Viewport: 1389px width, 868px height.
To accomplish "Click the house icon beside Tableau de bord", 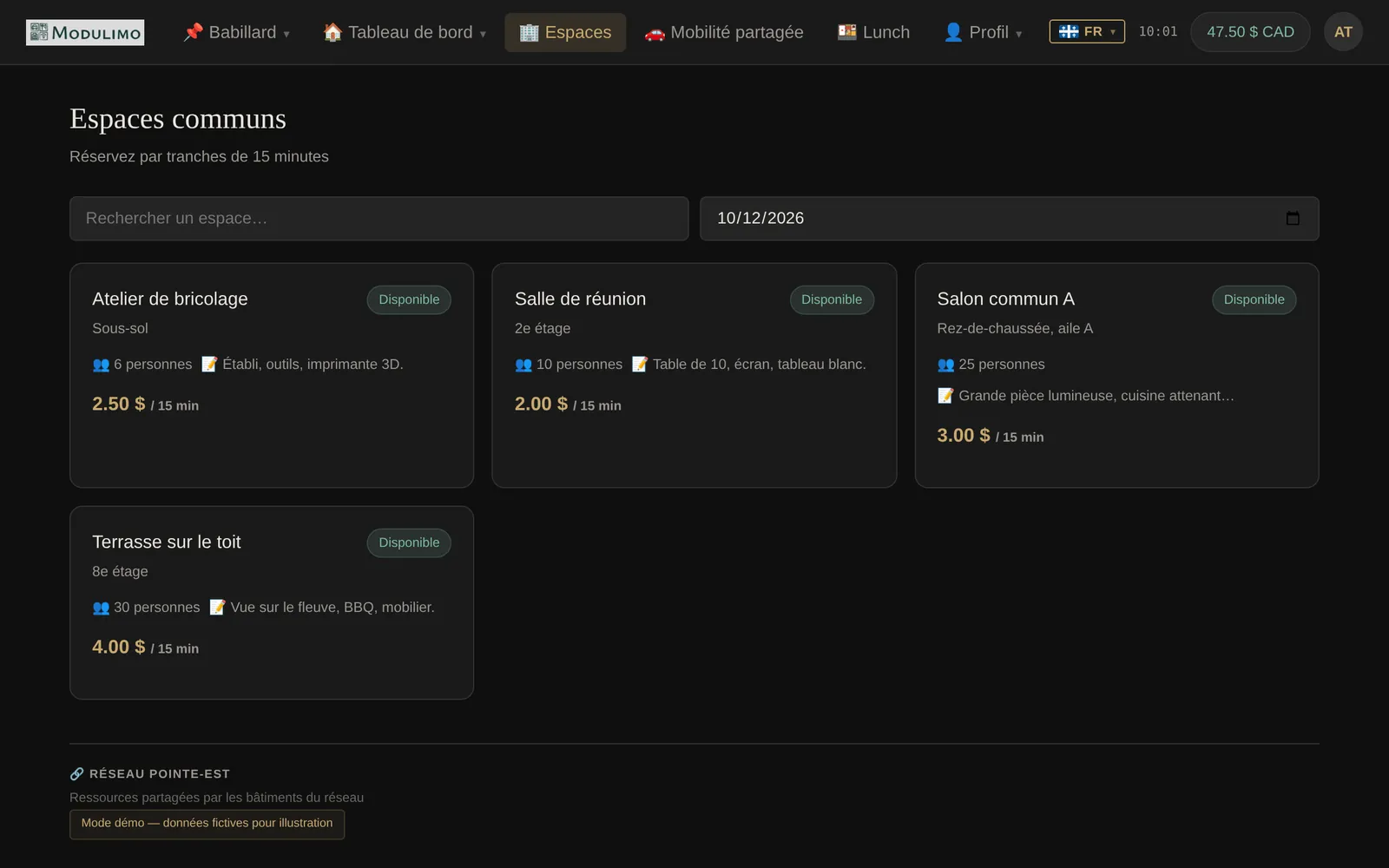I will pos(332,32).
